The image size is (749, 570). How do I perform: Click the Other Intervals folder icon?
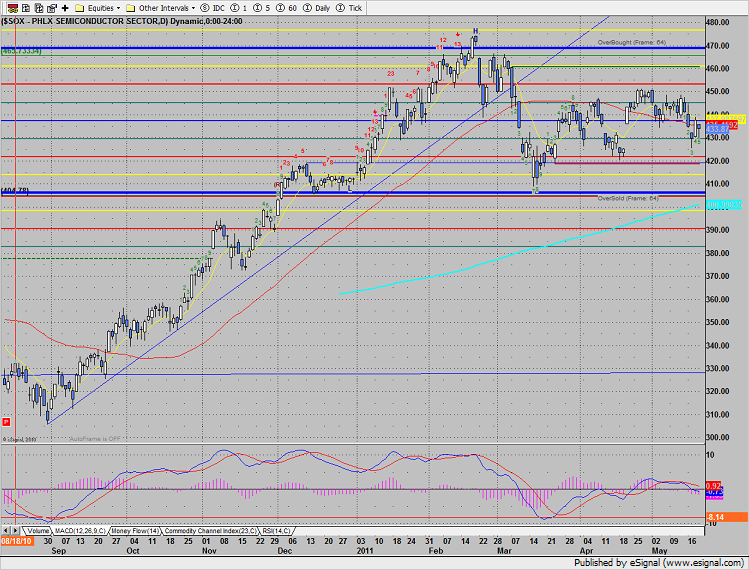coord(130,8)
